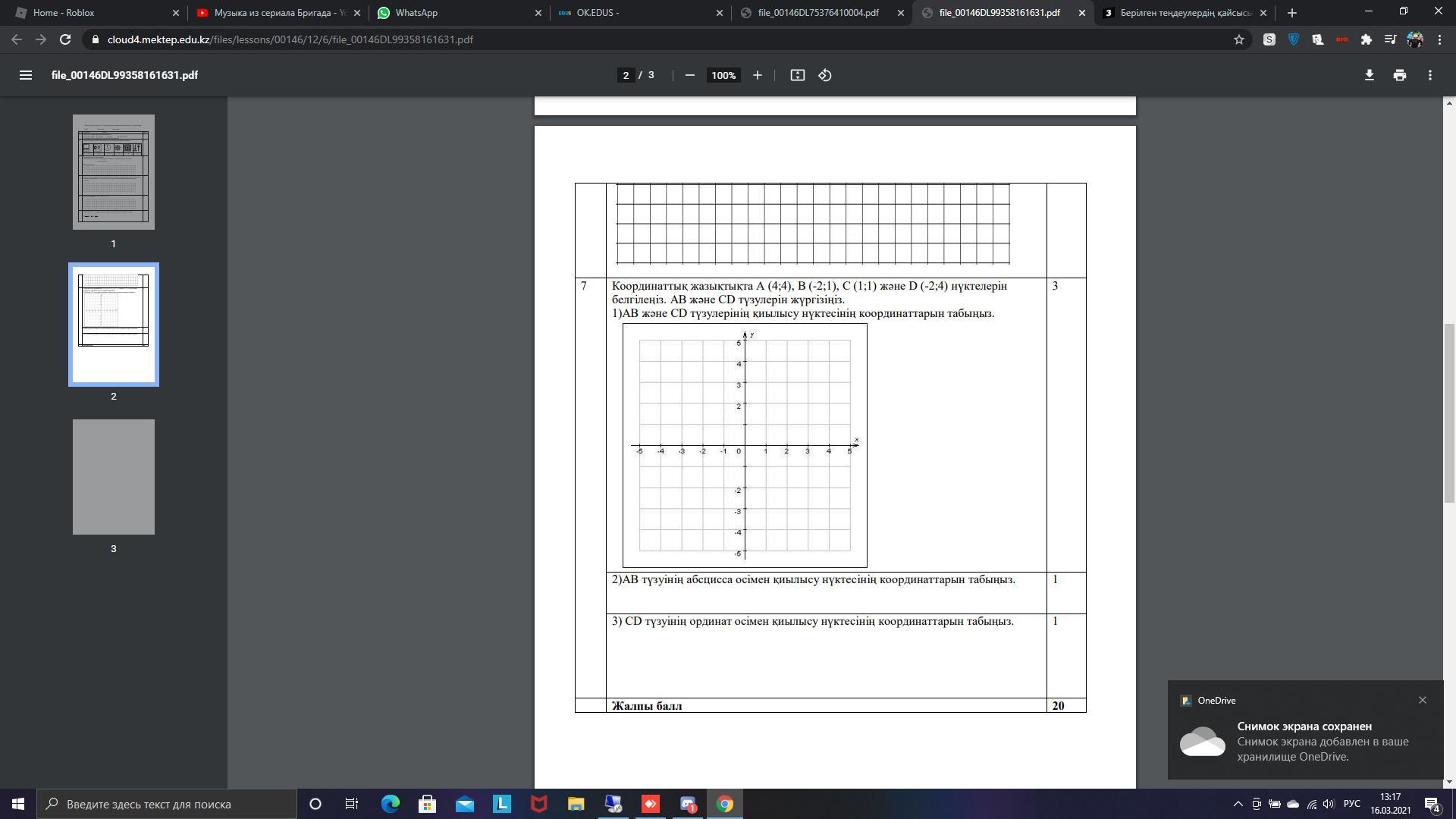Open the PDF viewer more actions menu

(x=1429, y=75)
